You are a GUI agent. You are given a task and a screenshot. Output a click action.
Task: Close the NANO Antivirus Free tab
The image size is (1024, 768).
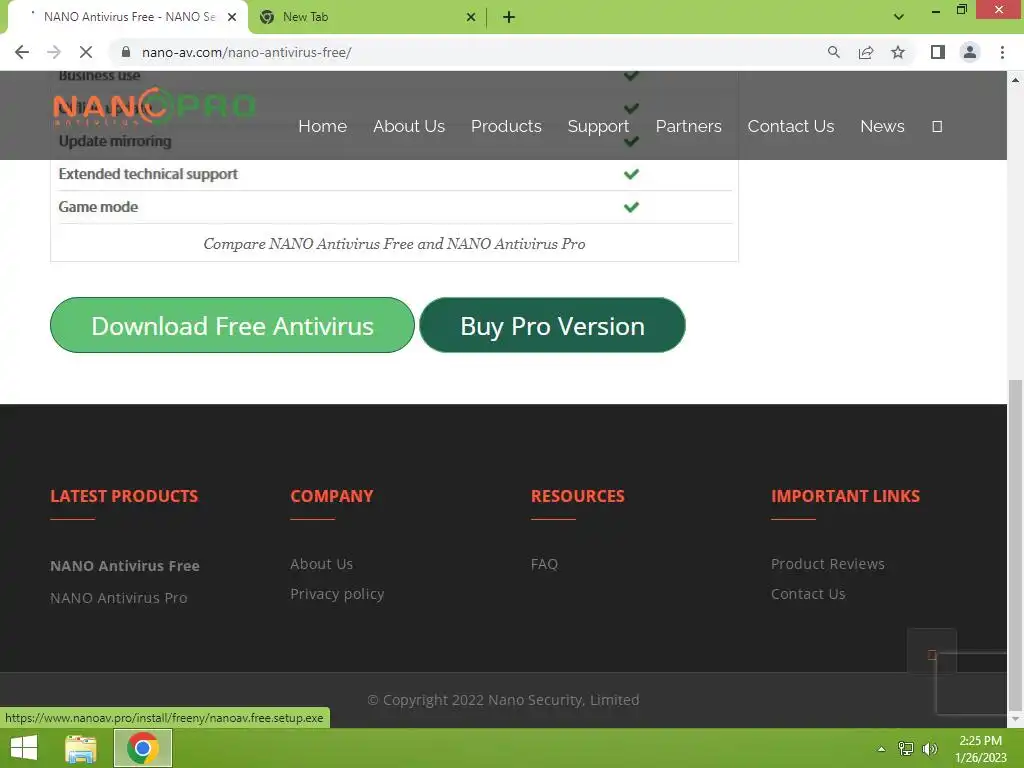point(232,17)
